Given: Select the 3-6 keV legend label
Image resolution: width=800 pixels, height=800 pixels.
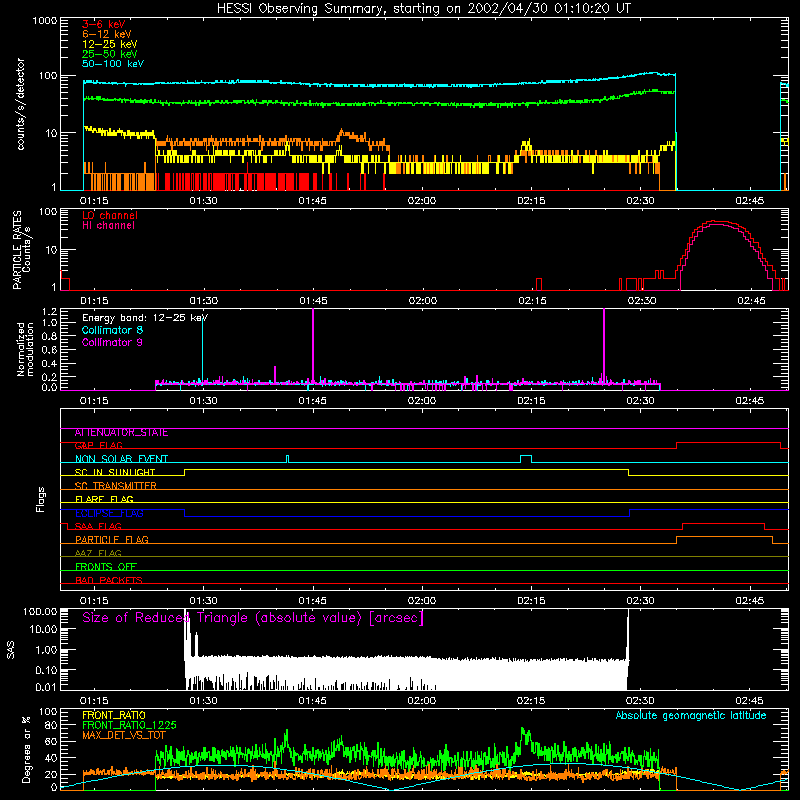Looking at the screenshot, I should click(103, 24).
